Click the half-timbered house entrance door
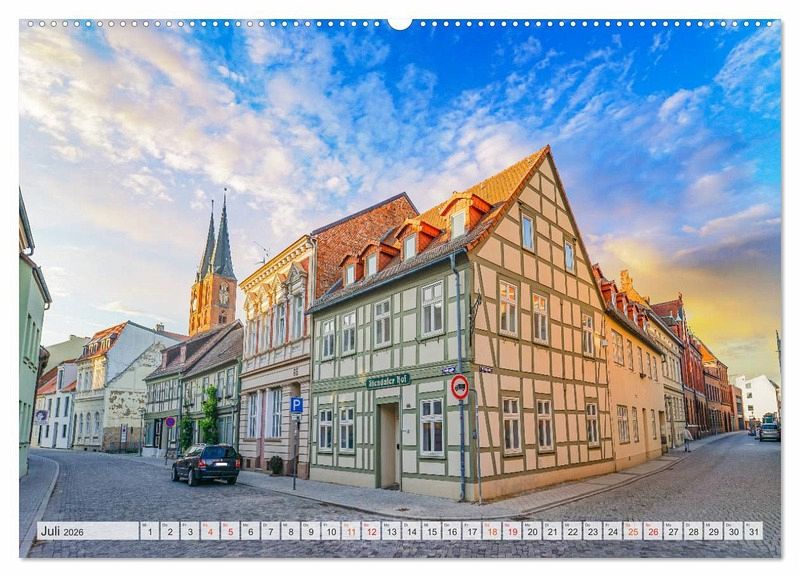The image size is (800, 577). tap(389, 445)
